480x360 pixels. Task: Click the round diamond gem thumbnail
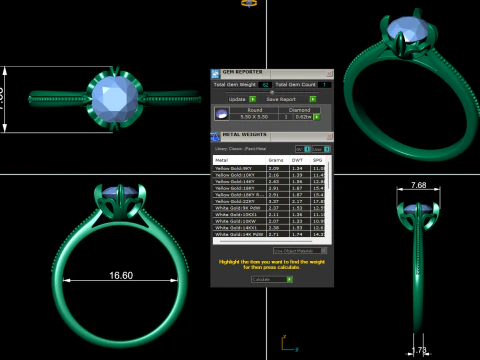[x=221, y=114]
